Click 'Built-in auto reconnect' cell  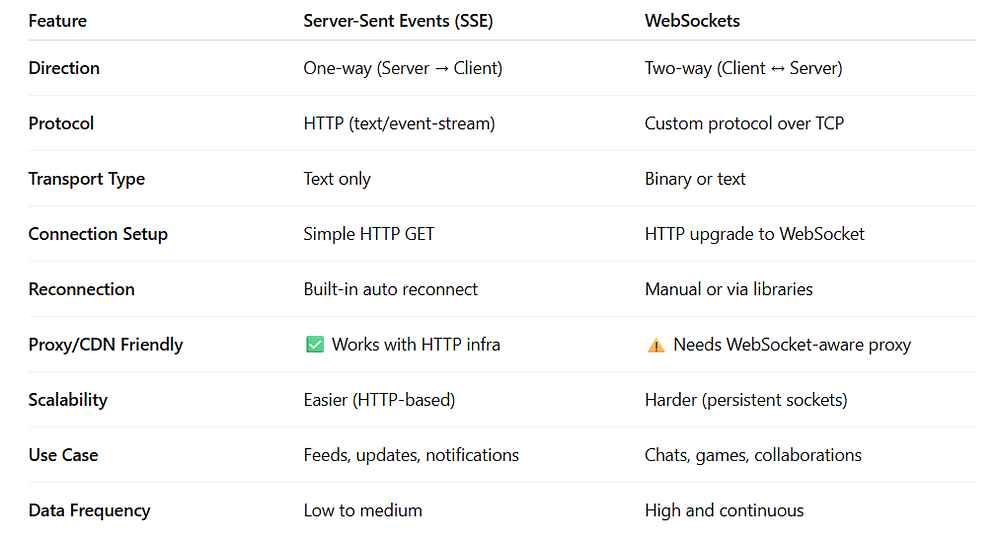pyautogui.click(x=390, y=289)
